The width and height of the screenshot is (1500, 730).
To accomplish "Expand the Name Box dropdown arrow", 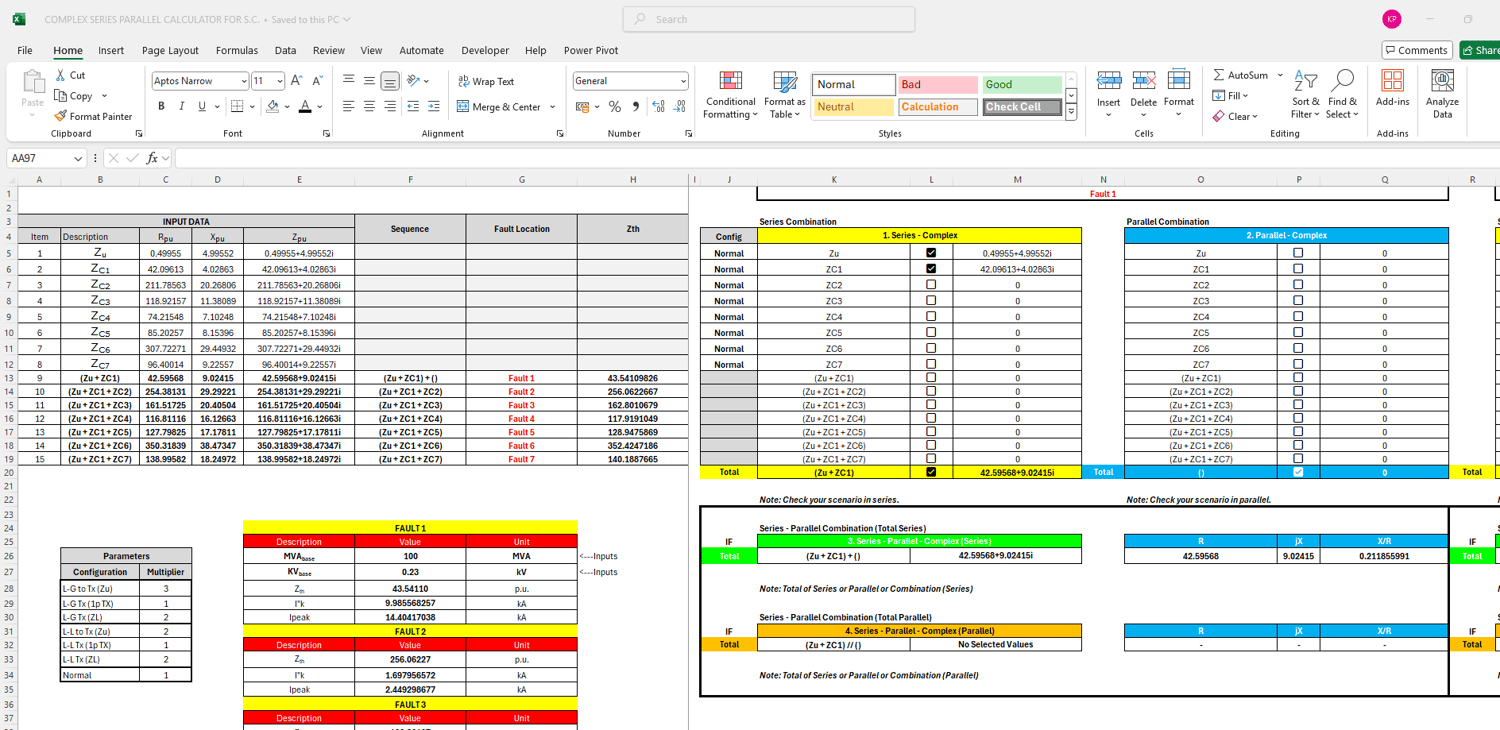I will pyautogui.click(x=77, y=158).
